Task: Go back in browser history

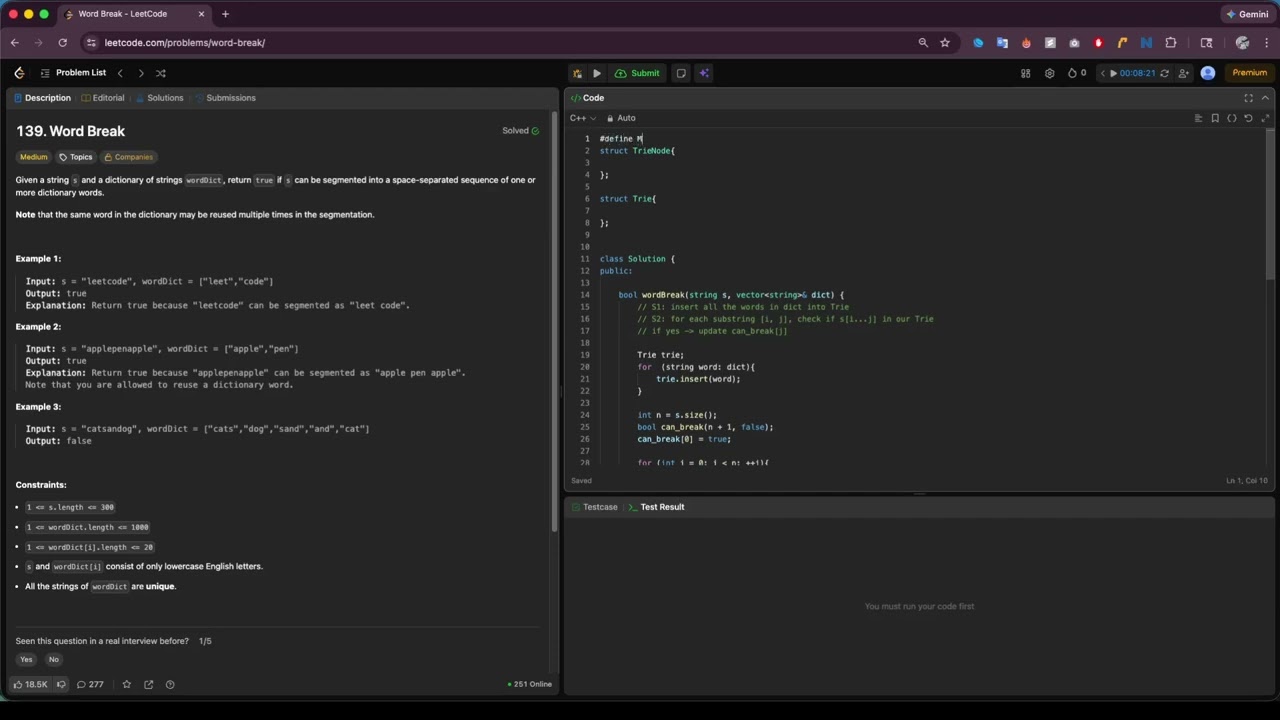Action: (x=14, y=43)
